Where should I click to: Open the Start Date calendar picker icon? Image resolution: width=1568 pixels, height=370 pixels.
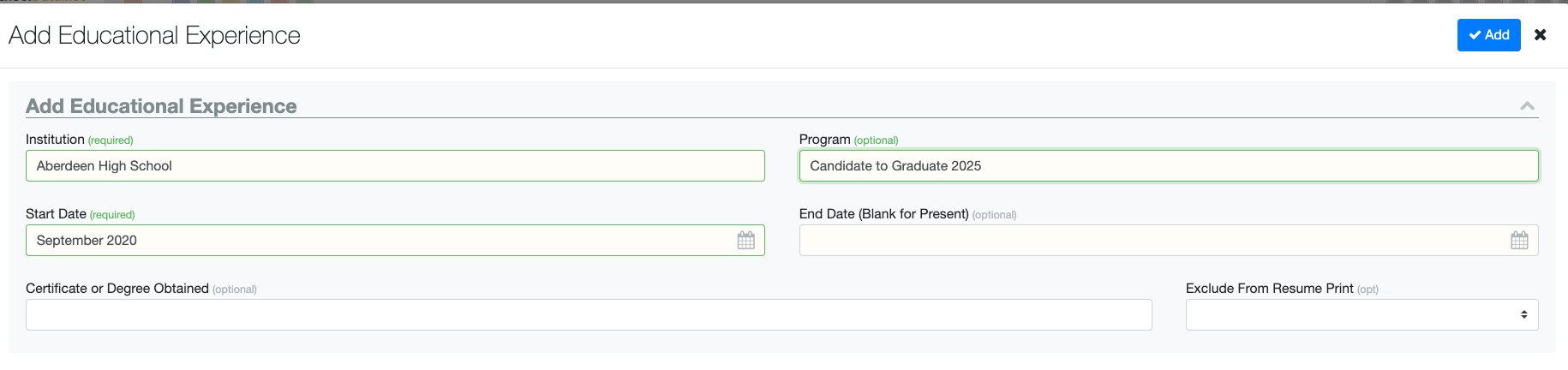pyautogui.click(x=746, y=241)
